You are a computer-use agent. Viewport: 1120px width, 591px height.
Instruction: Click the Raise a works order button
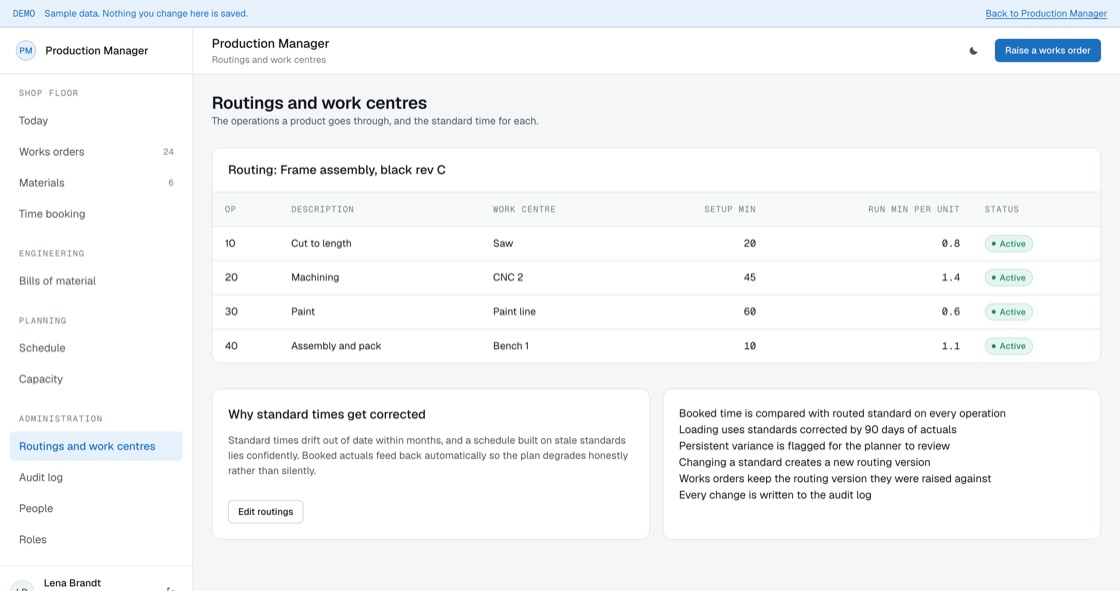click(1047, 51)
